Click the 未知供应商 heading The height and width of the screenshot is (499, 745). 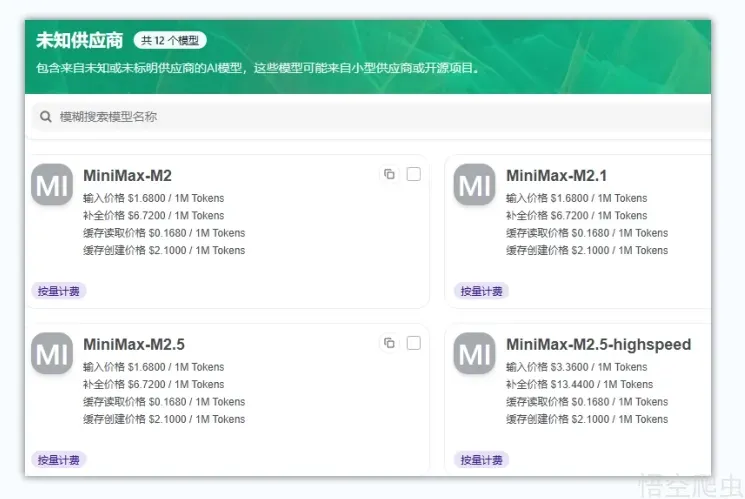[x=79, y=40]
